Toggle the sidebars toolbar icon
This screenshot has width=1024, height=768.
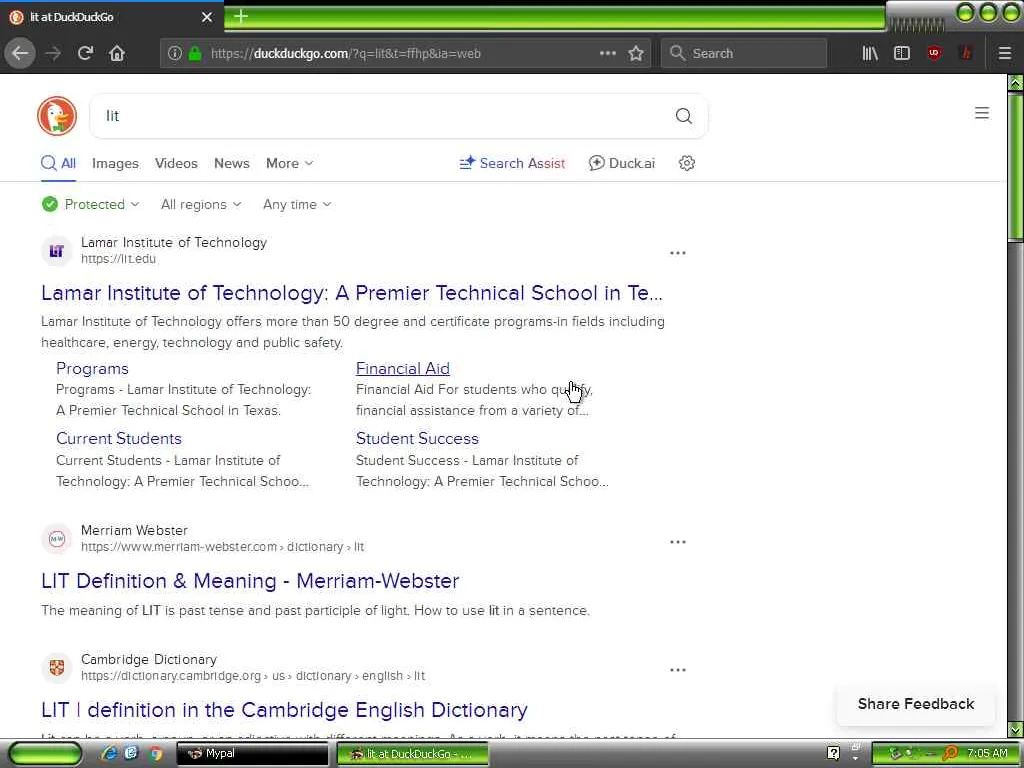tap(902, 54)
